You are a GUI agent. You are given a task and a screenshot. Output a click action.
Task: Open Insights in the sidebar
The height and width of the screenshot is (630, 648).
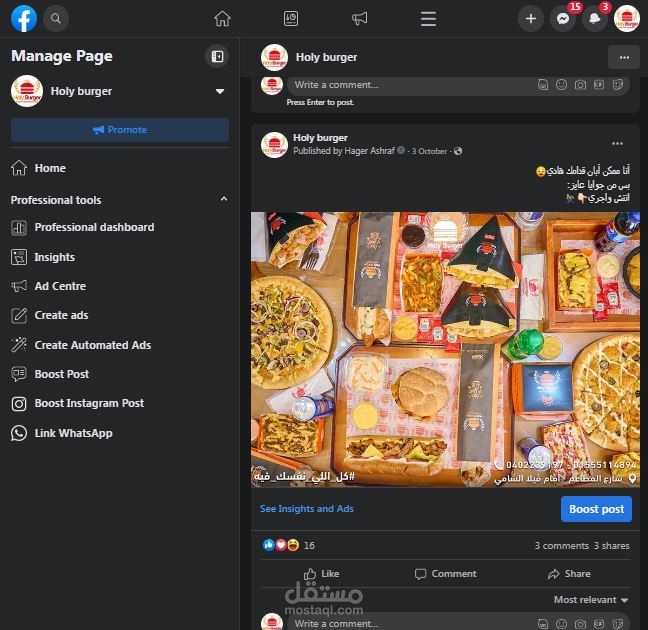point(43,257)
